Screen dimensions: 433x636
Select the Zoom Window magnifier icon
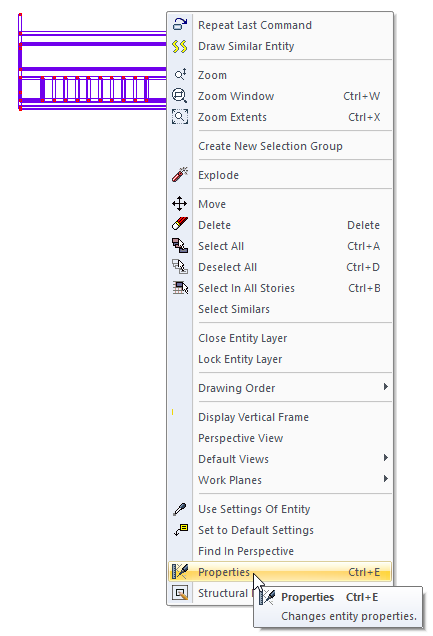point(180,96)
